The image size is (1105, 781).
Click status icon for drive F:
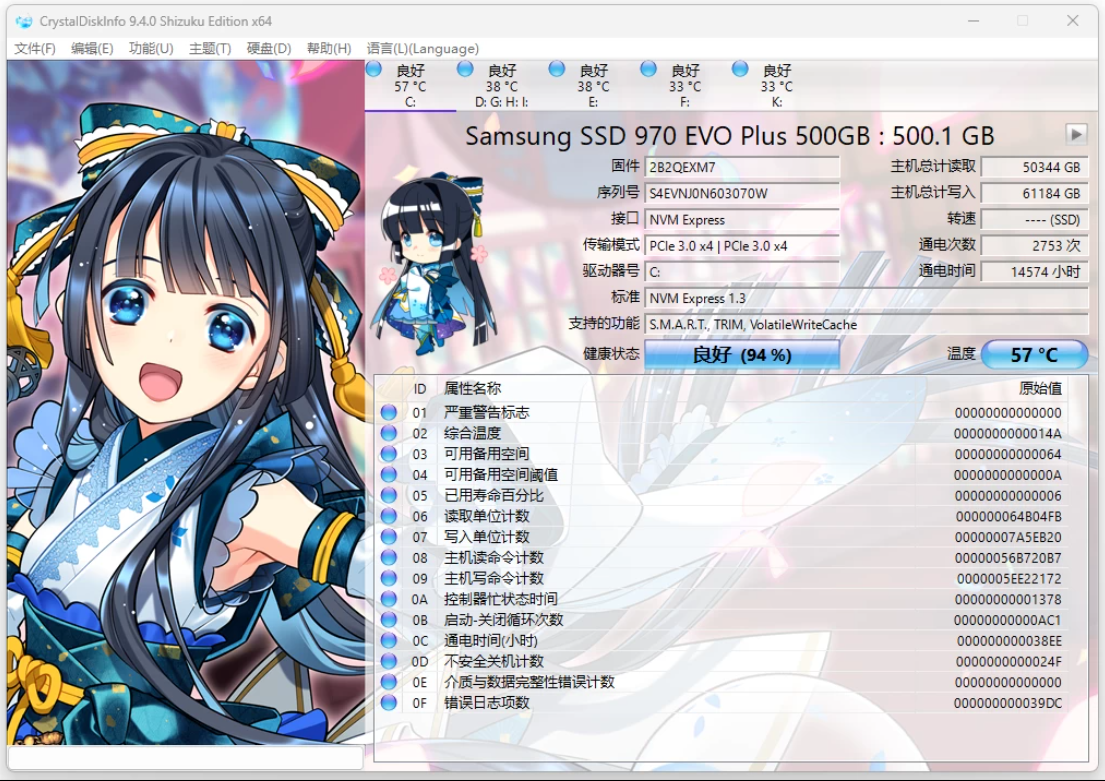[648, 69]
